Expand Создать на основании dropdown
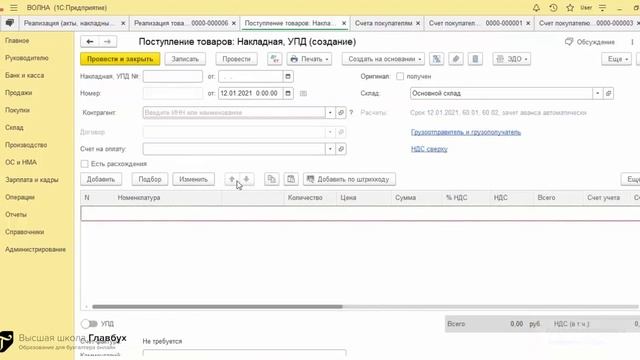 (383, 59)
